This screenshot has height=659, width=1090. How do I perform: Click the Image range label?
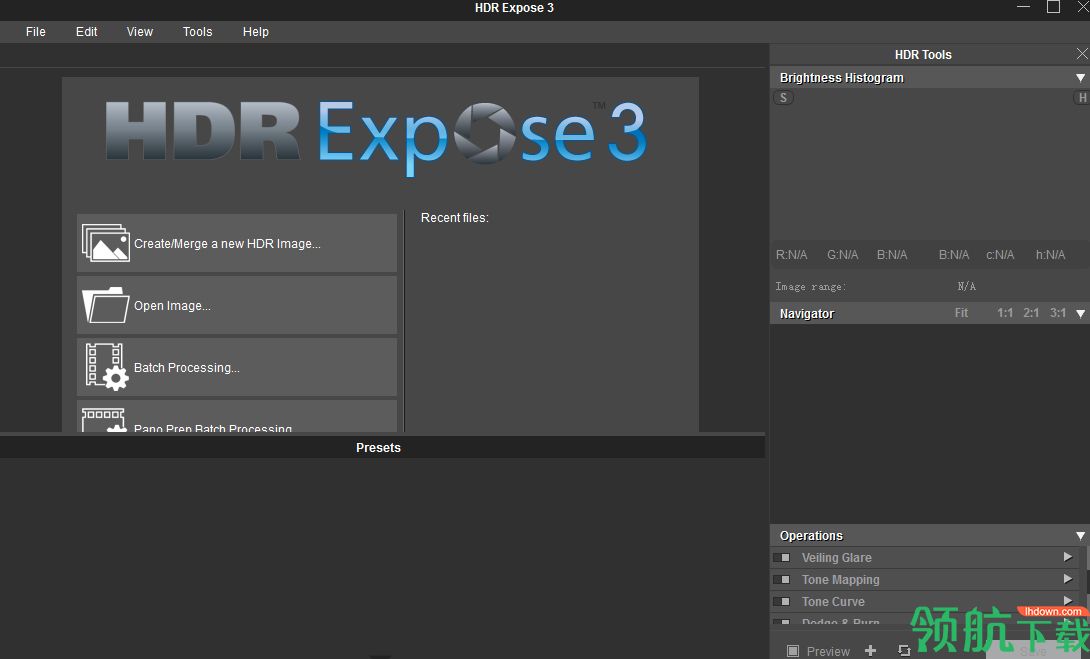(x=811, y=286)
